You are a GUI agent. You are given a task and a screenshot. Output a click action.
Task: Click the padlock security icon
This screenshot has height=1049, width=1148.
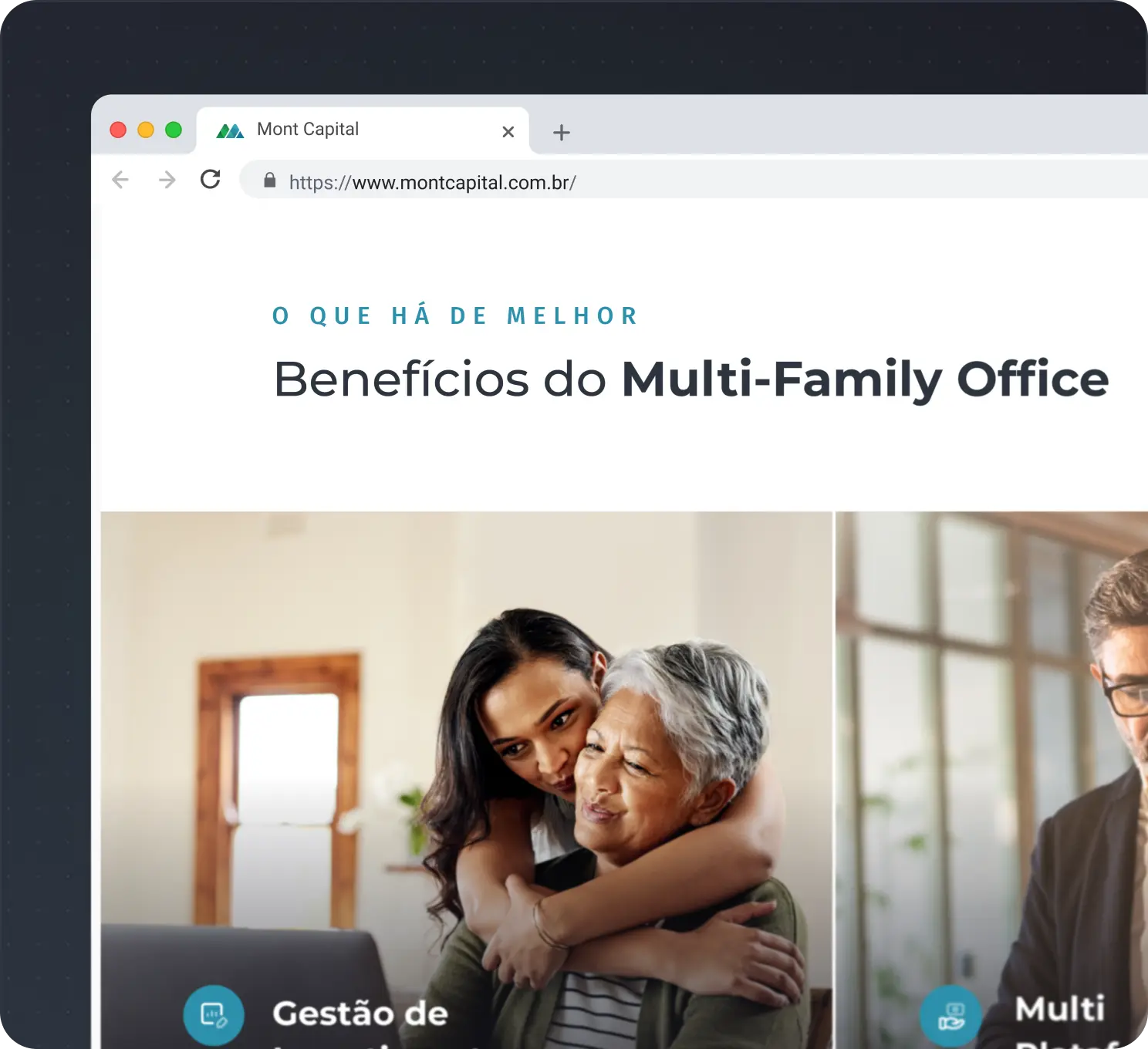click(269, 180)
